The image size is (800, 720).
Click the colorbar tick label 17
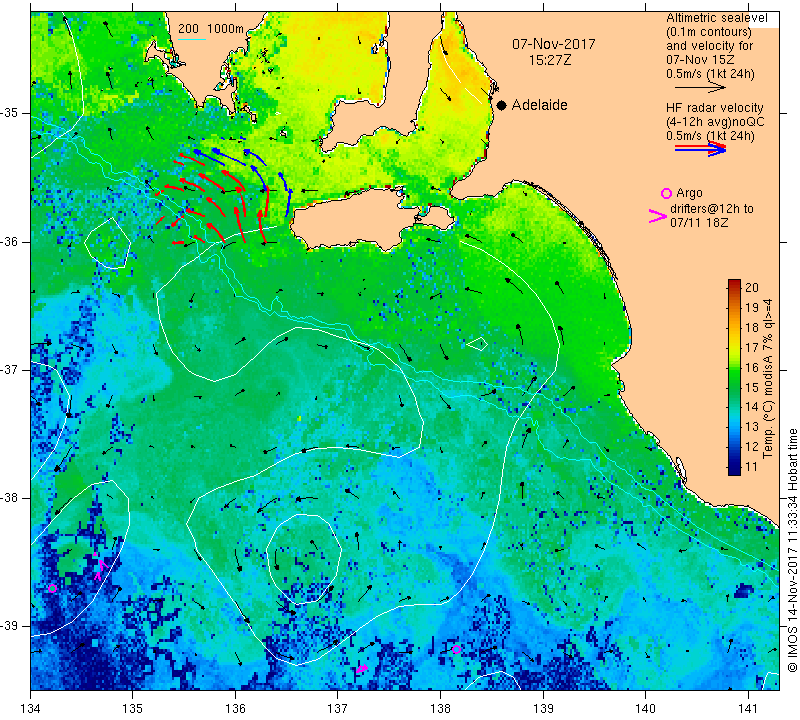click(x=752, y=347)
